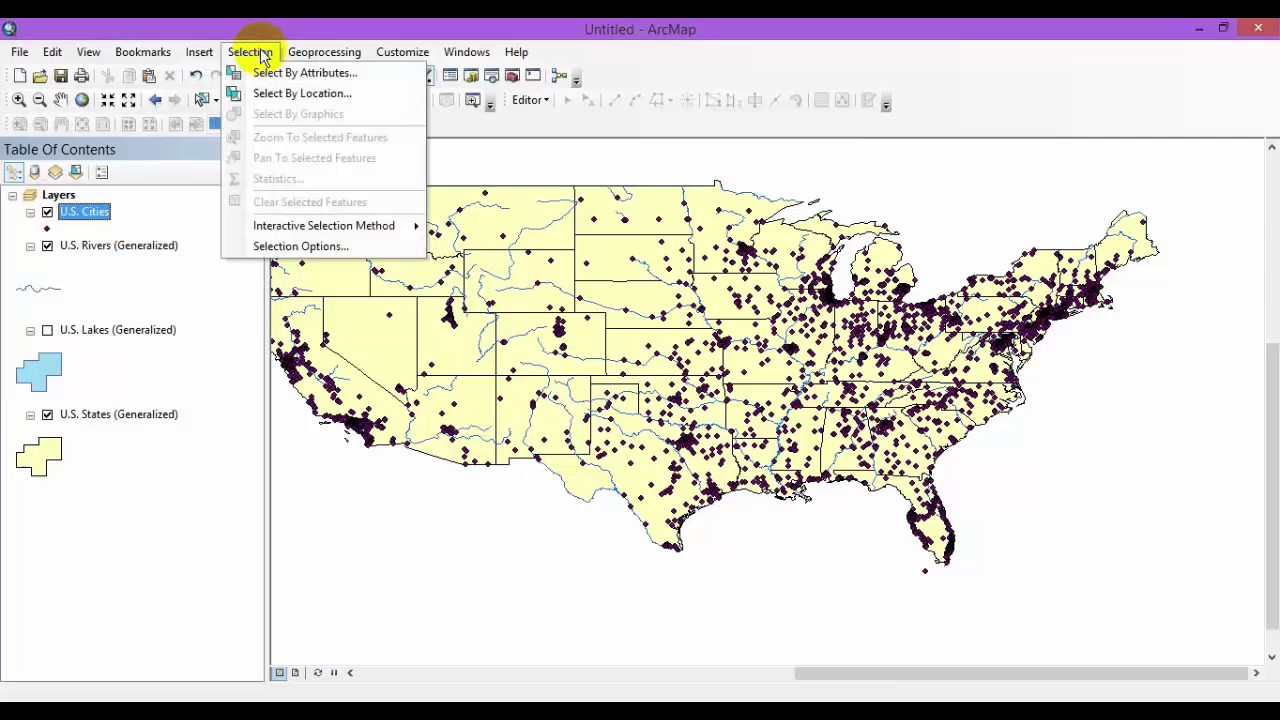The width and height of the screenshot is (1280, 720).
Task: Collapse the U.S. States (Generalized) legend
Action: click(x=30, y=415)
